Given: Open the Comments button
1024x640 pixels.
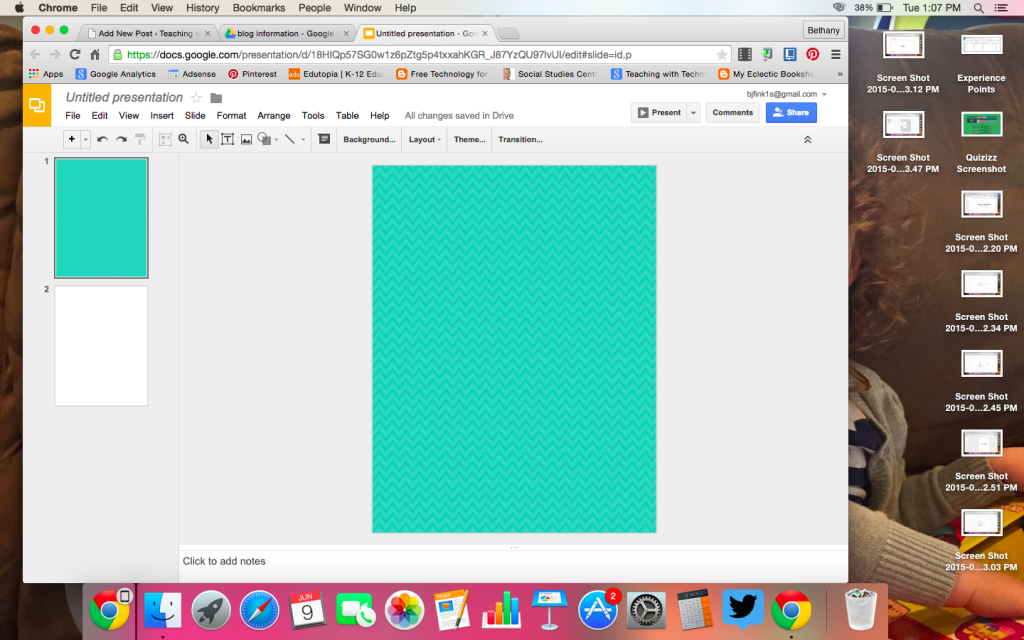Looking at the screenshot, I should (733, 112).
